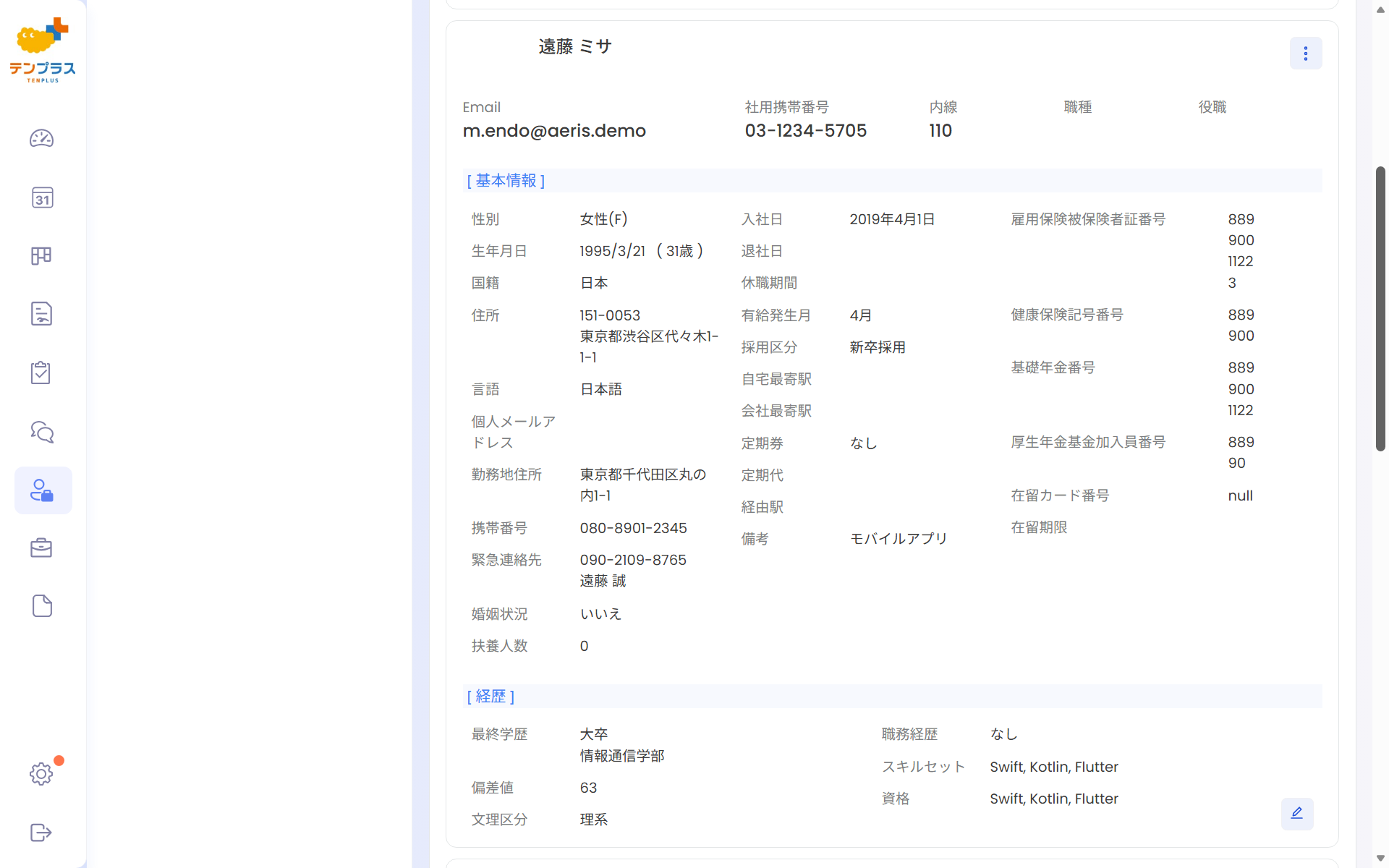Click the 健康保険記号番号 label
Image resolution: width=1389 pixels, height=868 pixels.
1067,315
